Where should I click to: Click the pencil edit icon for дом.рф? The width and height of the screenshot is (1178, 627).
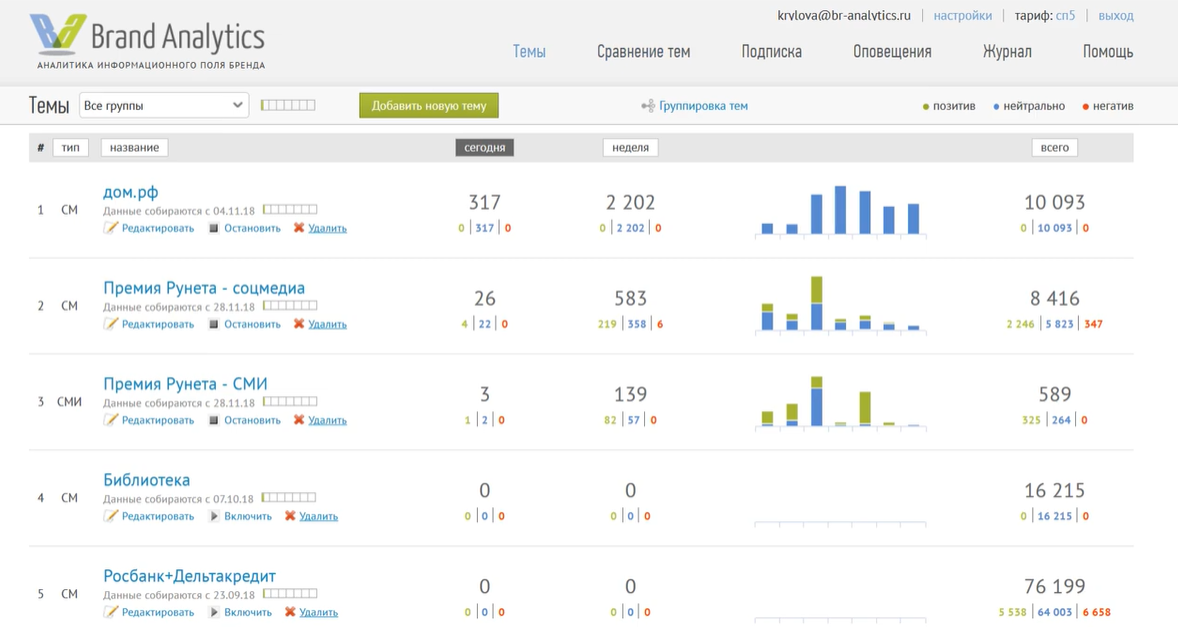point(110,228)
